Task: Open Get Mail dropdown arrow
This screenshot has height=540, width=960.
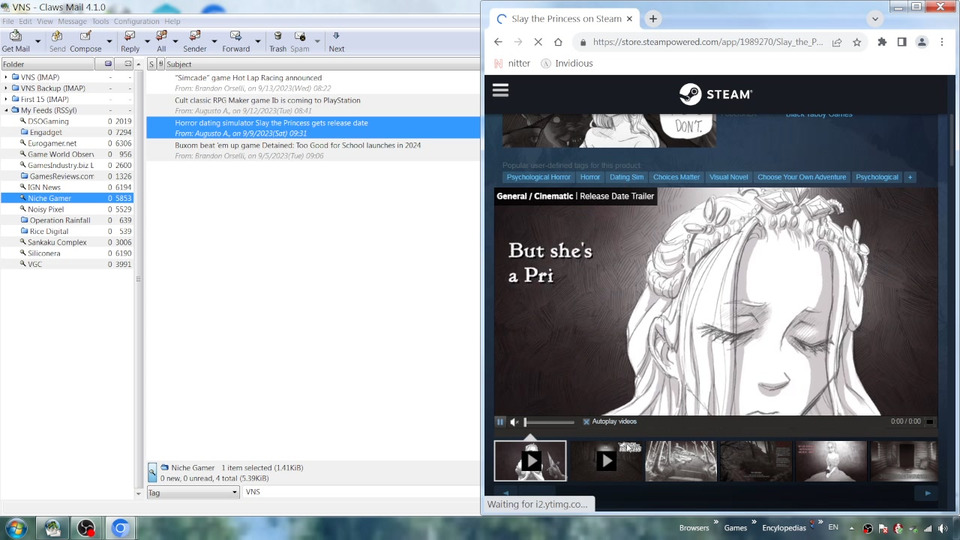Action: point(38,42)
